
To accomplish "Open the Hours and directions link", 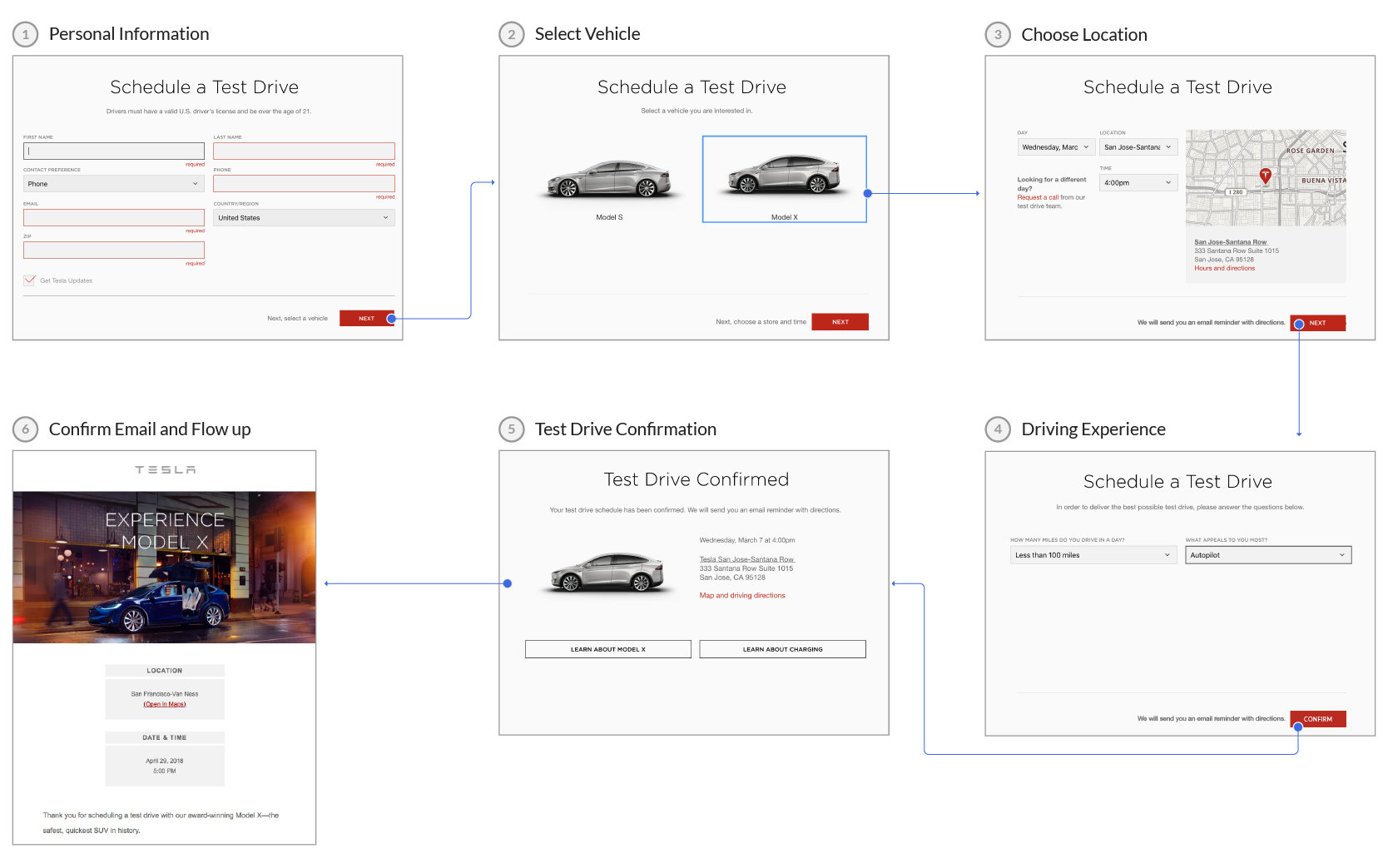I will point(1225,268).
